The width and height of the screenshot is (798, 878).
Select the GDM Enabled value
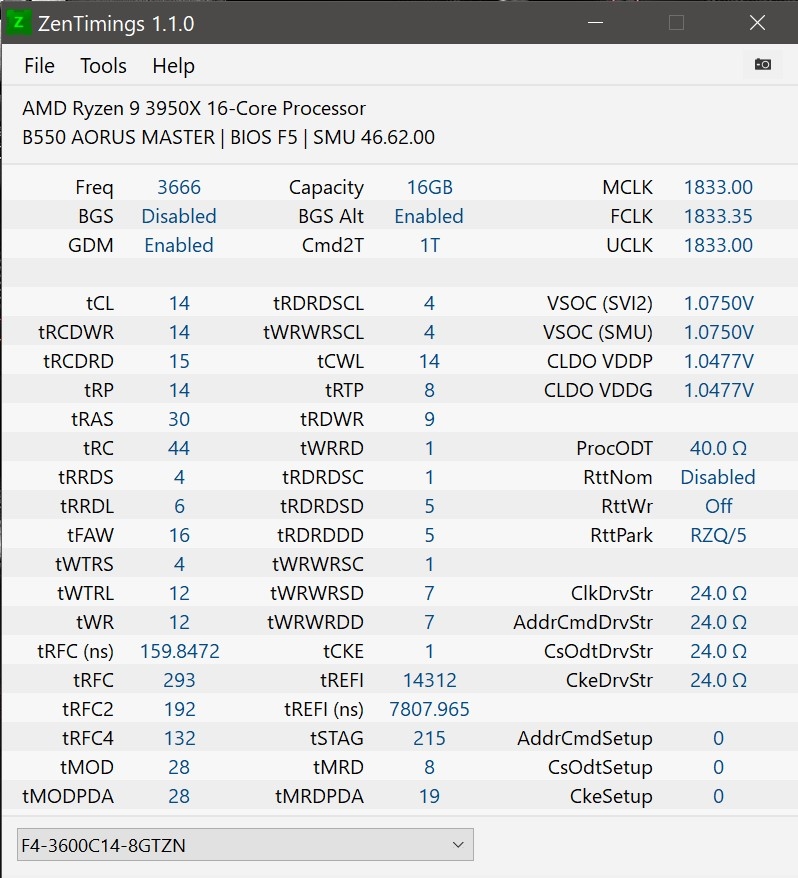click(x=179, y=246)
